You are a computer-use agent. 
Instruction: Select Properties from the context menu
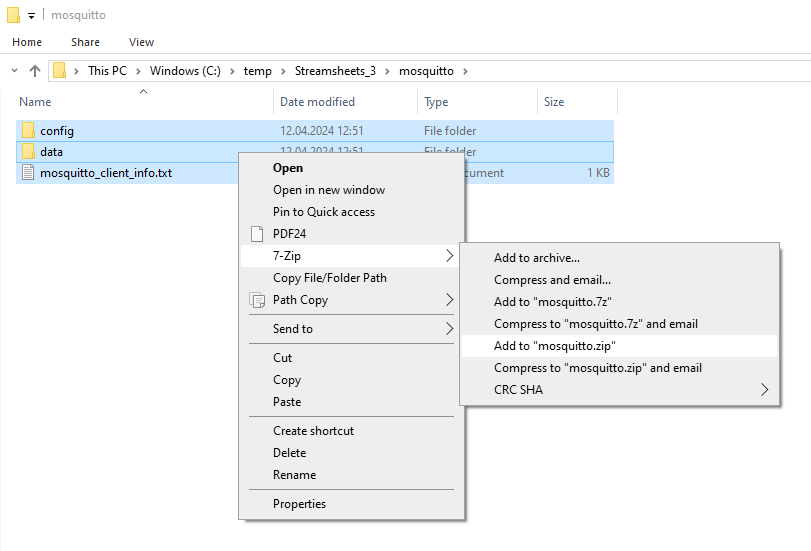click(299, 504)
